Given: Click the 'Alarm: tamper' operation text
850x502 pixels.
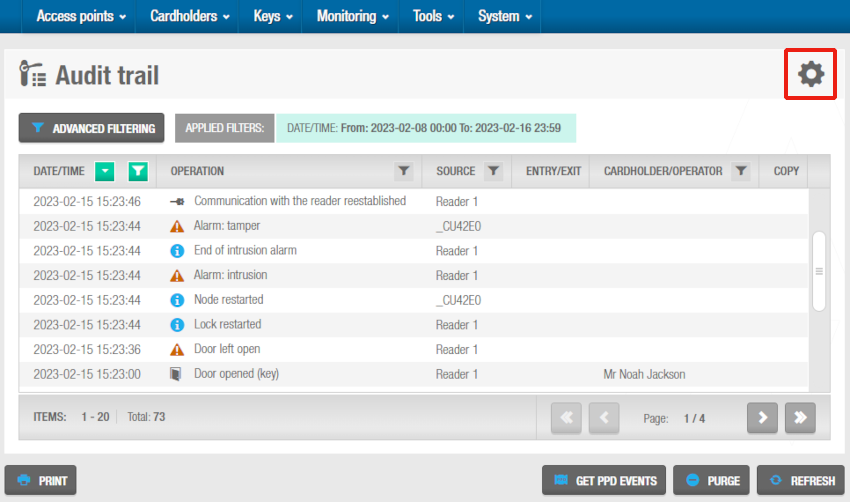Looking at the screenshot, I should (x=227, y=226).
